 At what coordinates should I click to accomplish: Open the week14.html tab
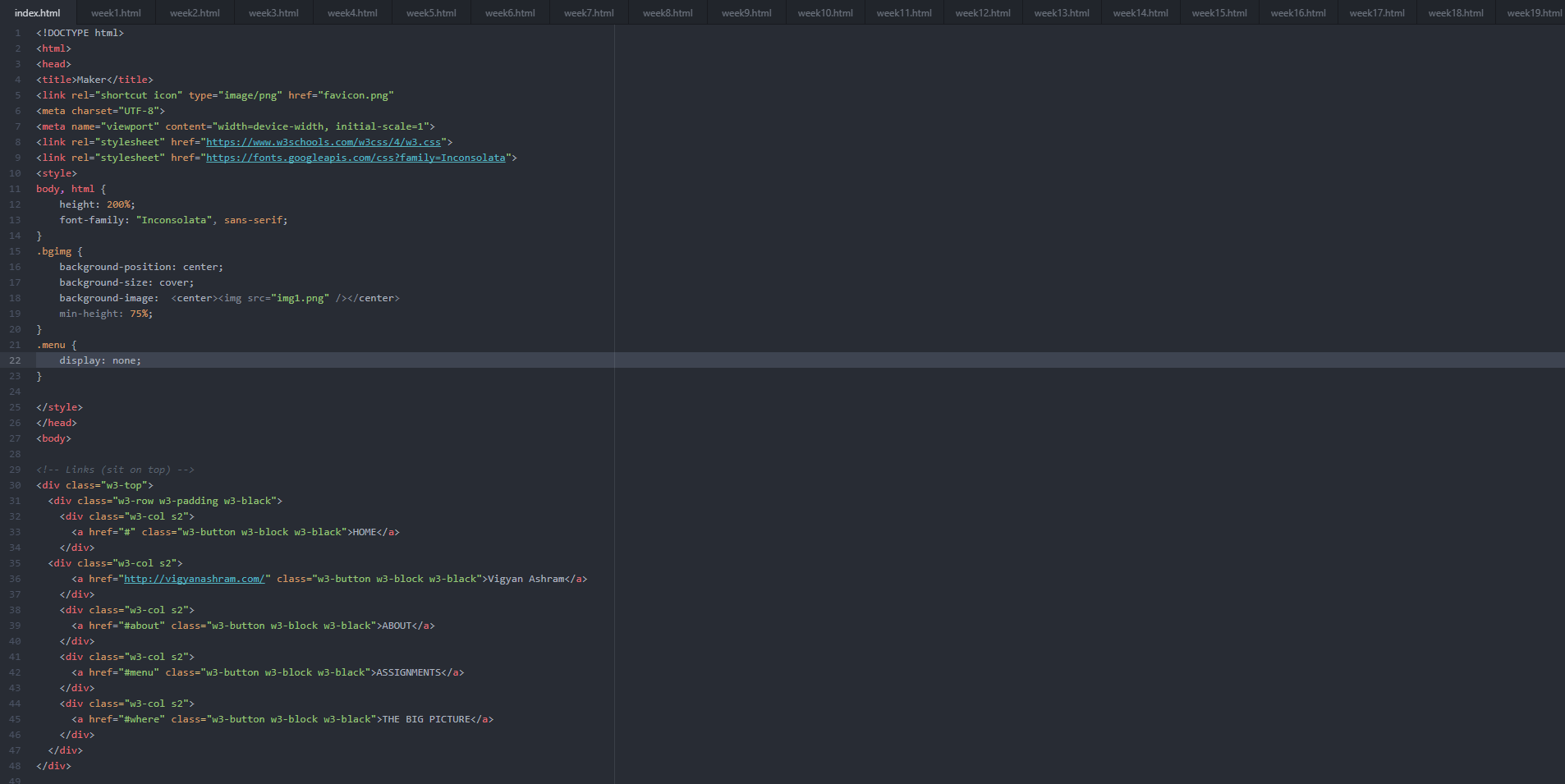point(1140,12)
